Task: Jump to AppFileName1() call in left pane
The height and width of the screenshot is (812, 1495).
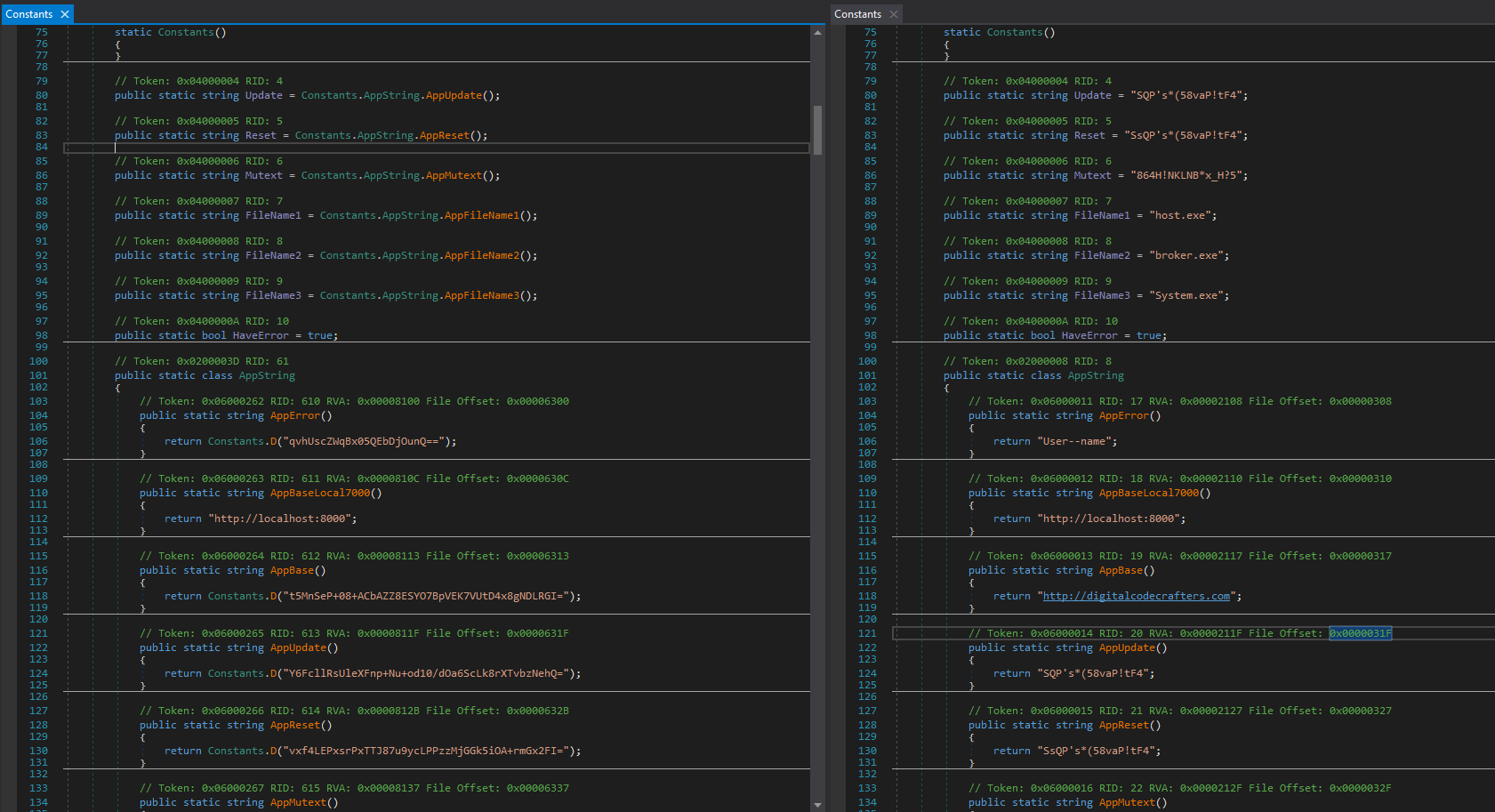Action: click(x=481, y=215)
